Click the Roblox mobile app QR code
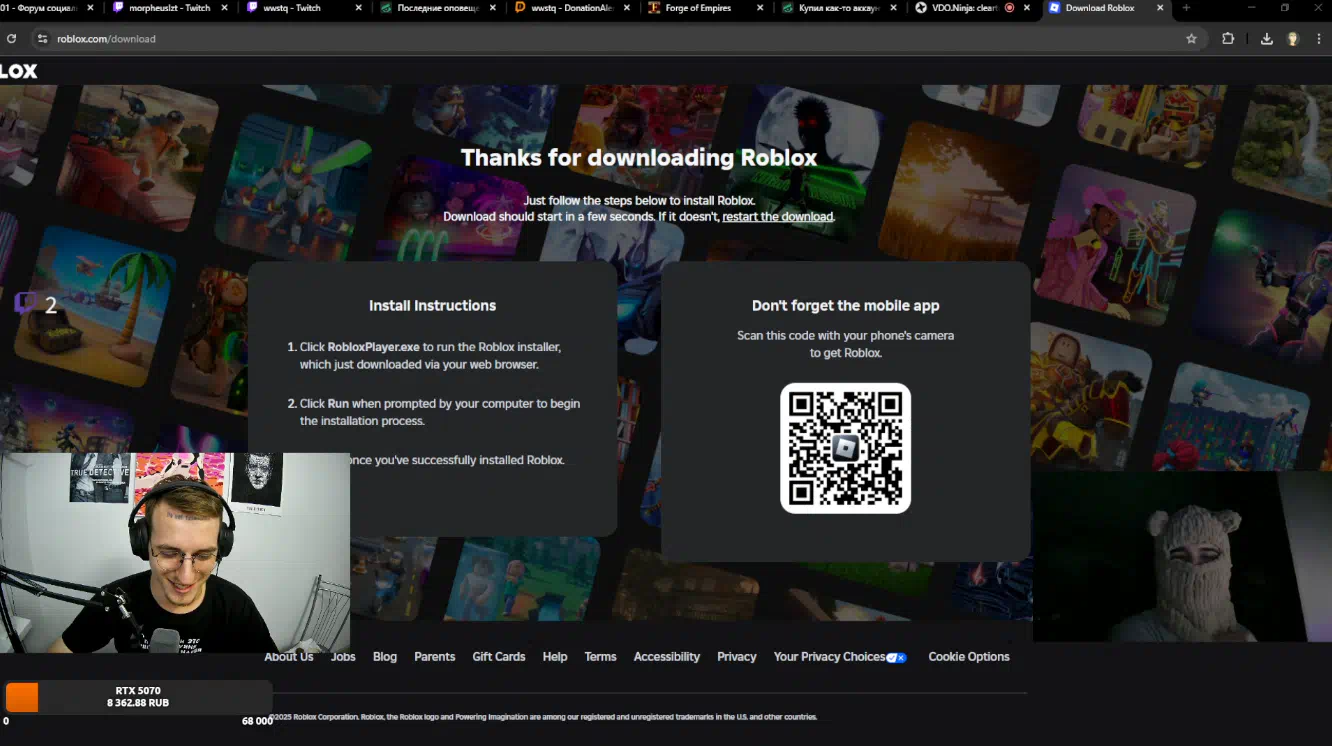This screenshot has height=746, width=1332. 845,448
